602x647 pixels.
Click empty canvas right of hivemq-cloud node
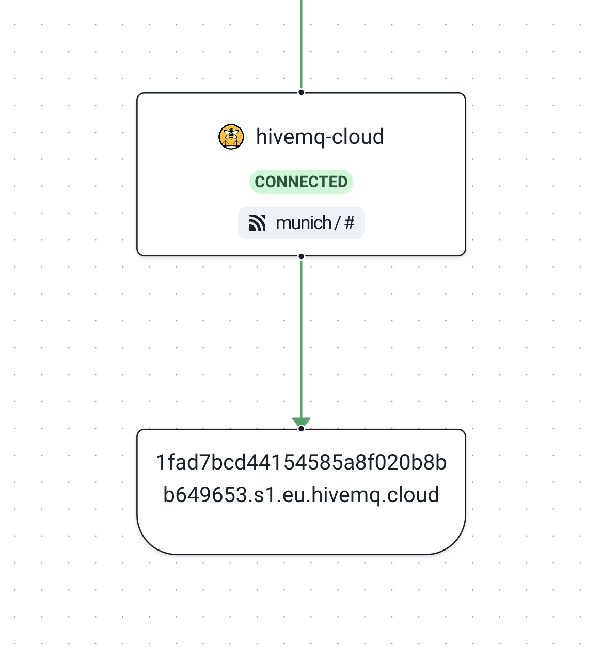coord(533,175)
